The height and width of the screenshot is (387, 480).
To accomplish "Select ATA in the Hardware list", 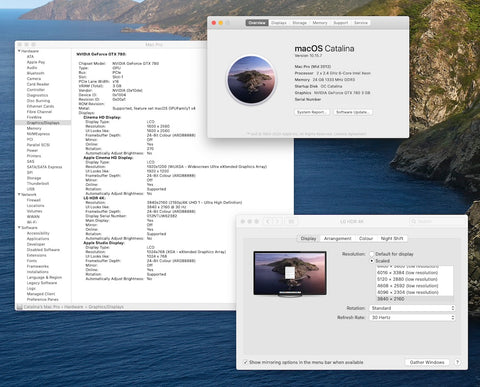I will pyautogui.click(x=30, y=57).
